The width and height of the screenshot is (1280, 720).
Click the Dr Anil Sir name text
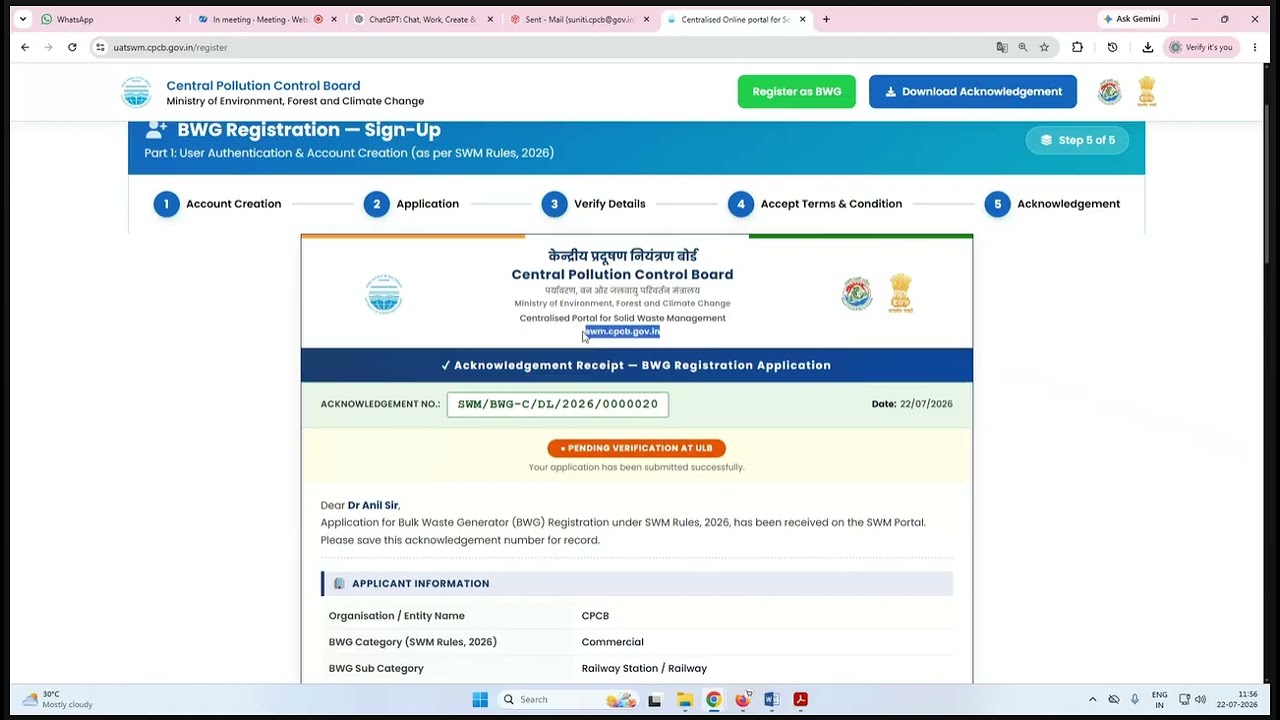tap(373, 505)
